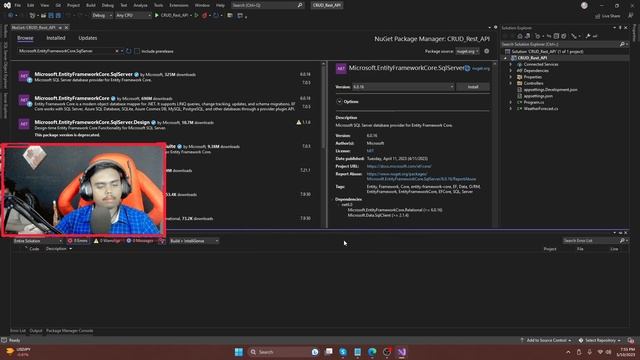The height and width of the screenshot is (360, 640).
Task: Click Collapse All icon in Solution Explorer toolbar
Action: click(556, 36)
